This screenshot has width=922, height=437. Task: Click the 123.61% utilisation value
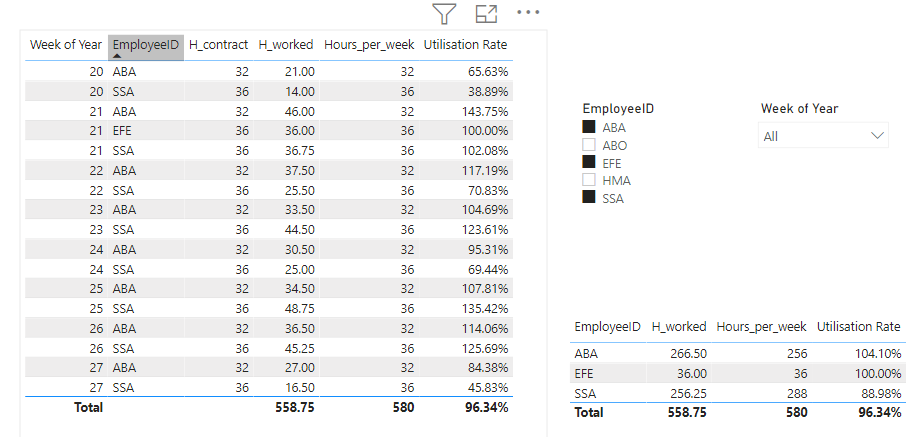tap(486, 229)
